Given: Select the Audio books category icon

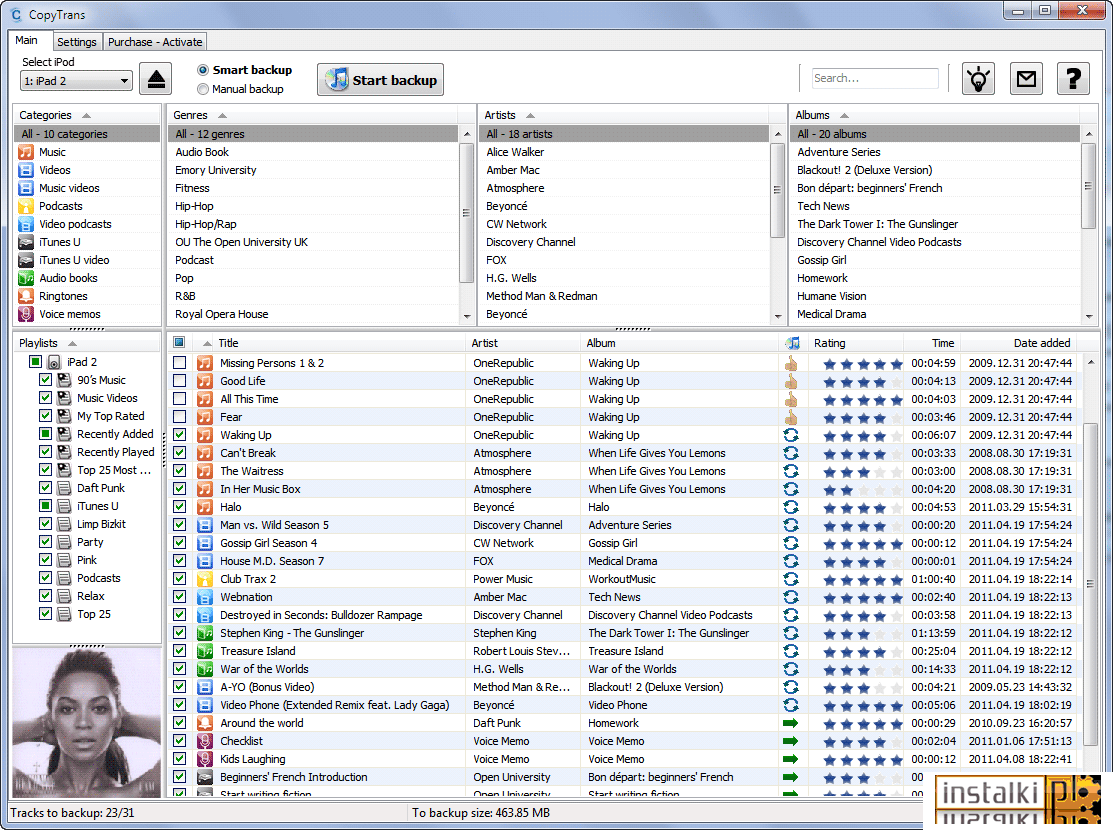Looking at the screenshot, I should pyautogui.click(x=26, y=278).
